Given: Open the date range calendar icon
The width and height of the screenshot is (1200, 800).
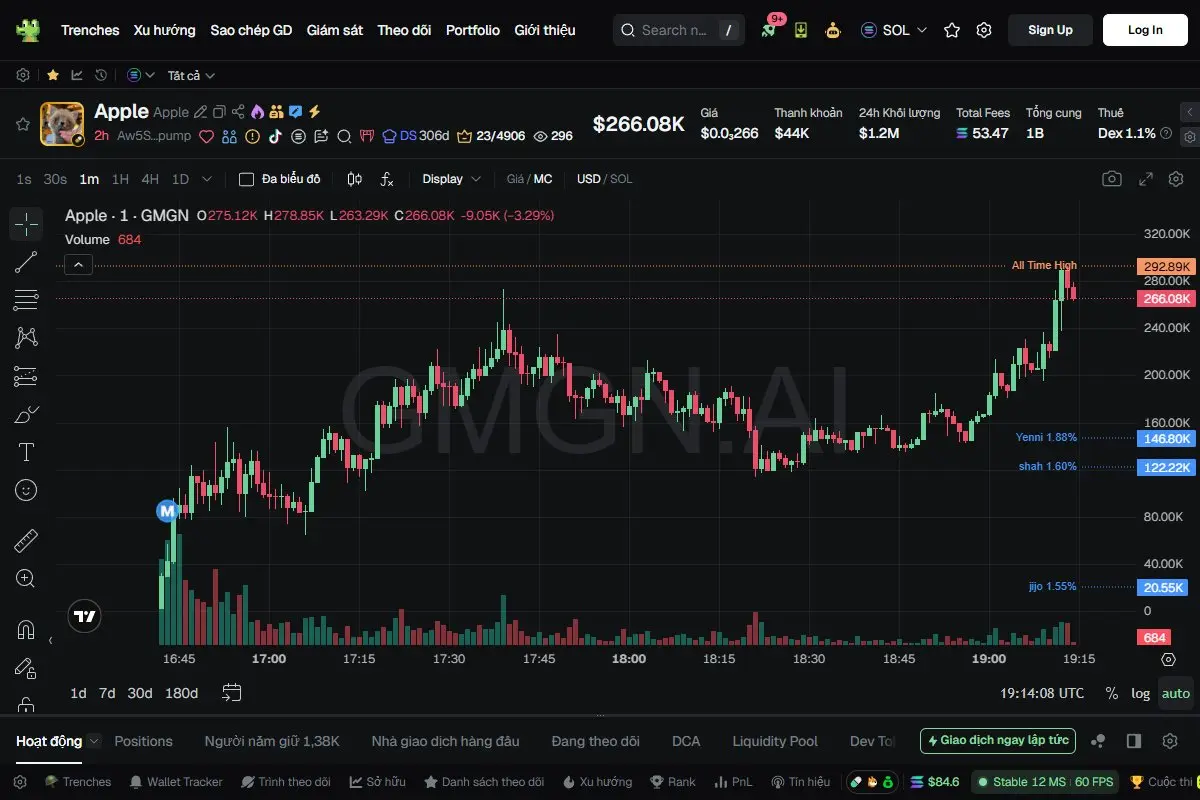Looking at the screenshot, I should (232, 693).
